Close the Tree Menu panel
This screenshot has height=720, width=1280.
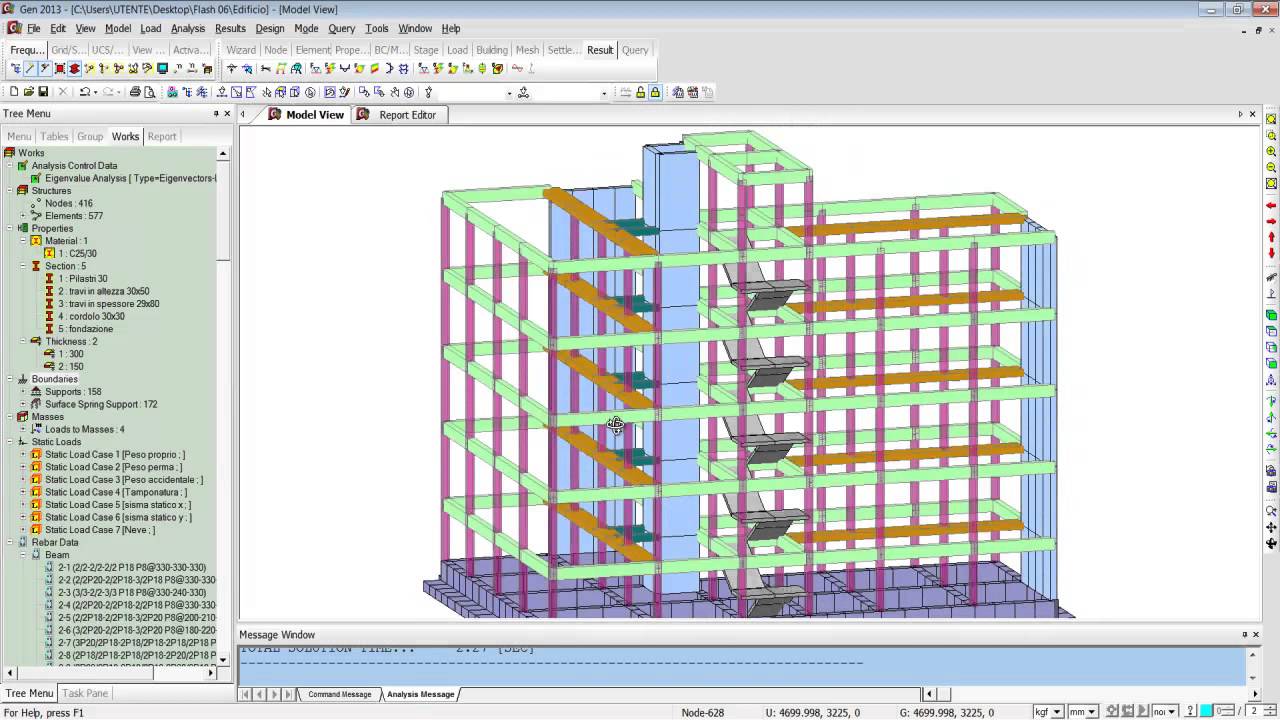coord(227,114)
